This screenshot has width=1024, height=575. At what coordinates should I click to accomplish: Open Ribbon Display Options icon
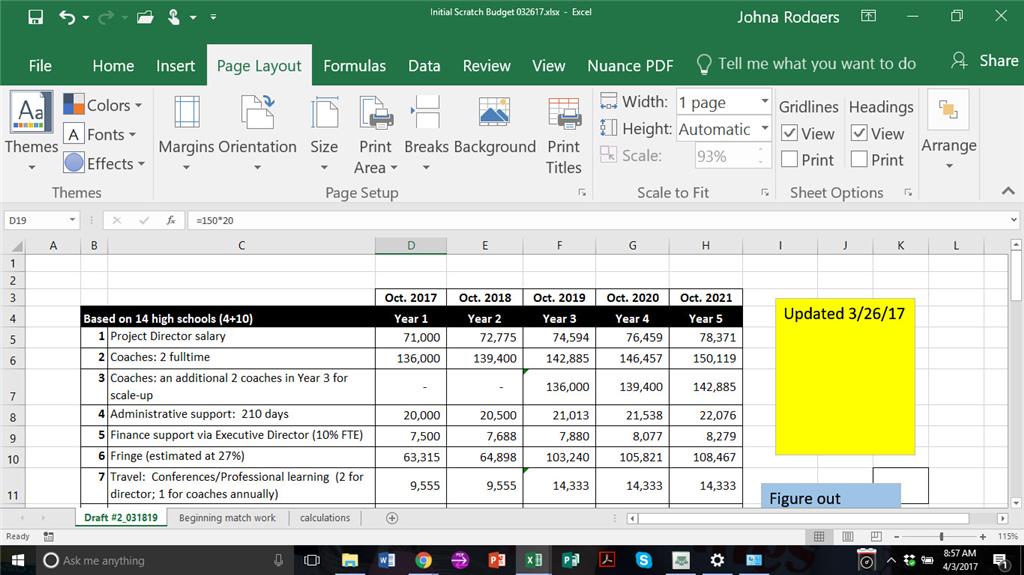pyautogui.click(x=868, y=16)
